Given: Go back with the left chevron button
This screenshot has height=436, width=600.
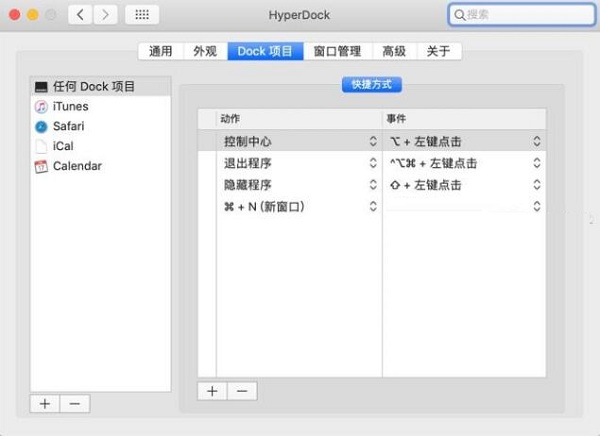Looking at the screenshot, I should coord(80,15).
